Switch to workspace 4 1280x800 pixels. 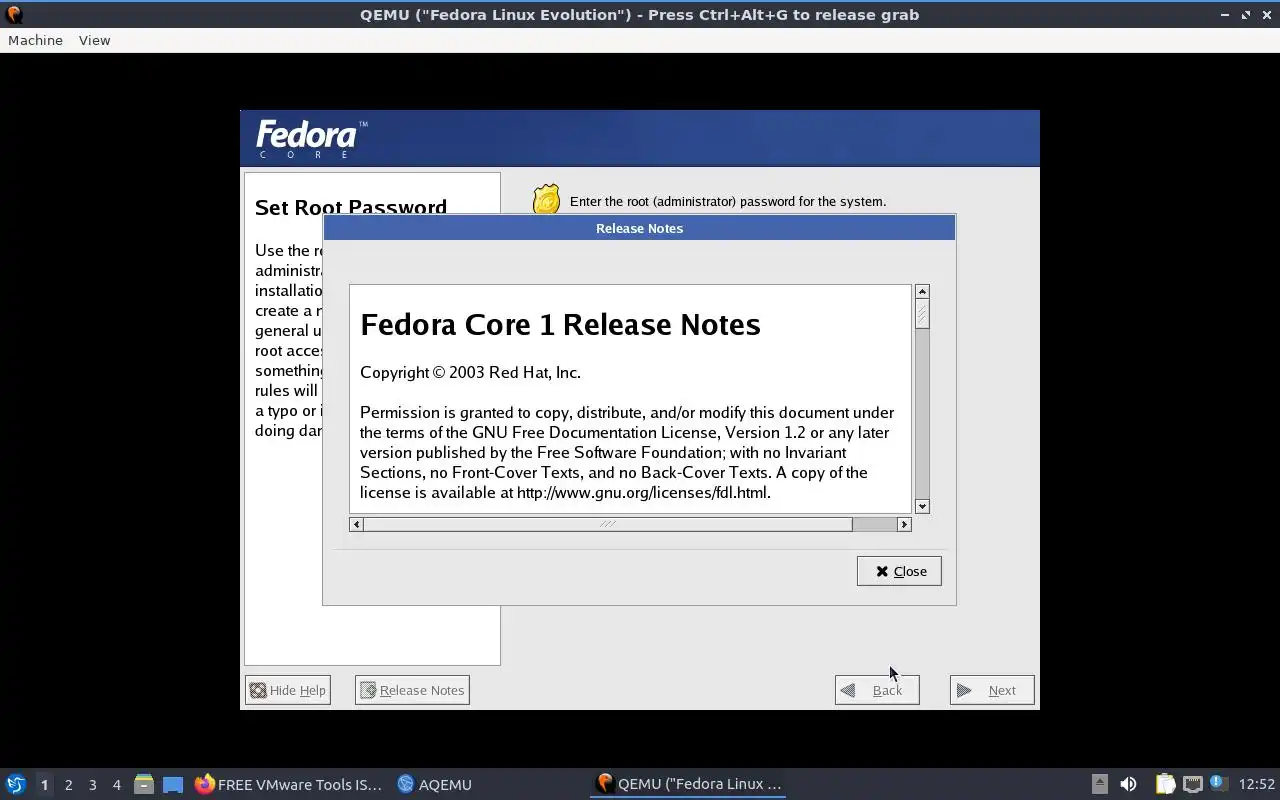point(116,784)
